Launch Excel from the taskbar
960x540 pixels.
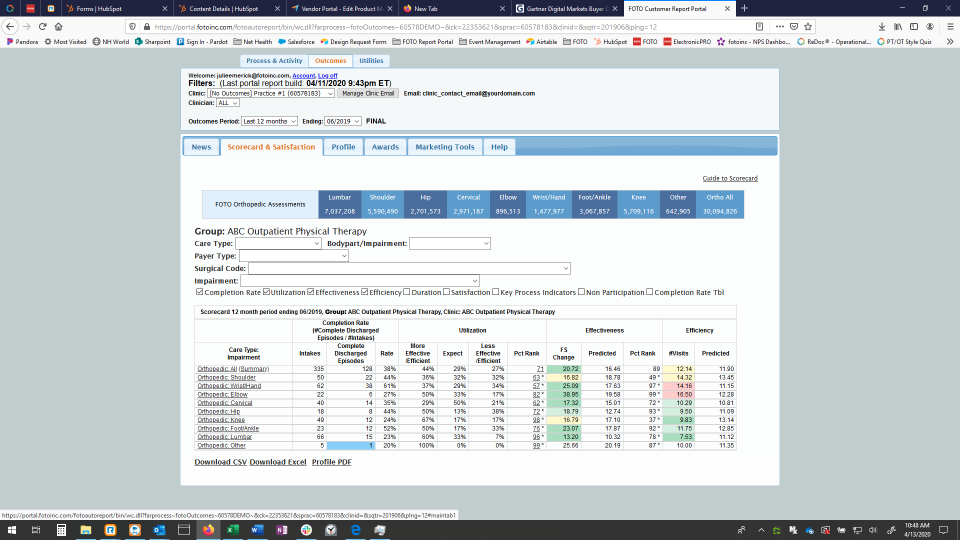point(233,530)
